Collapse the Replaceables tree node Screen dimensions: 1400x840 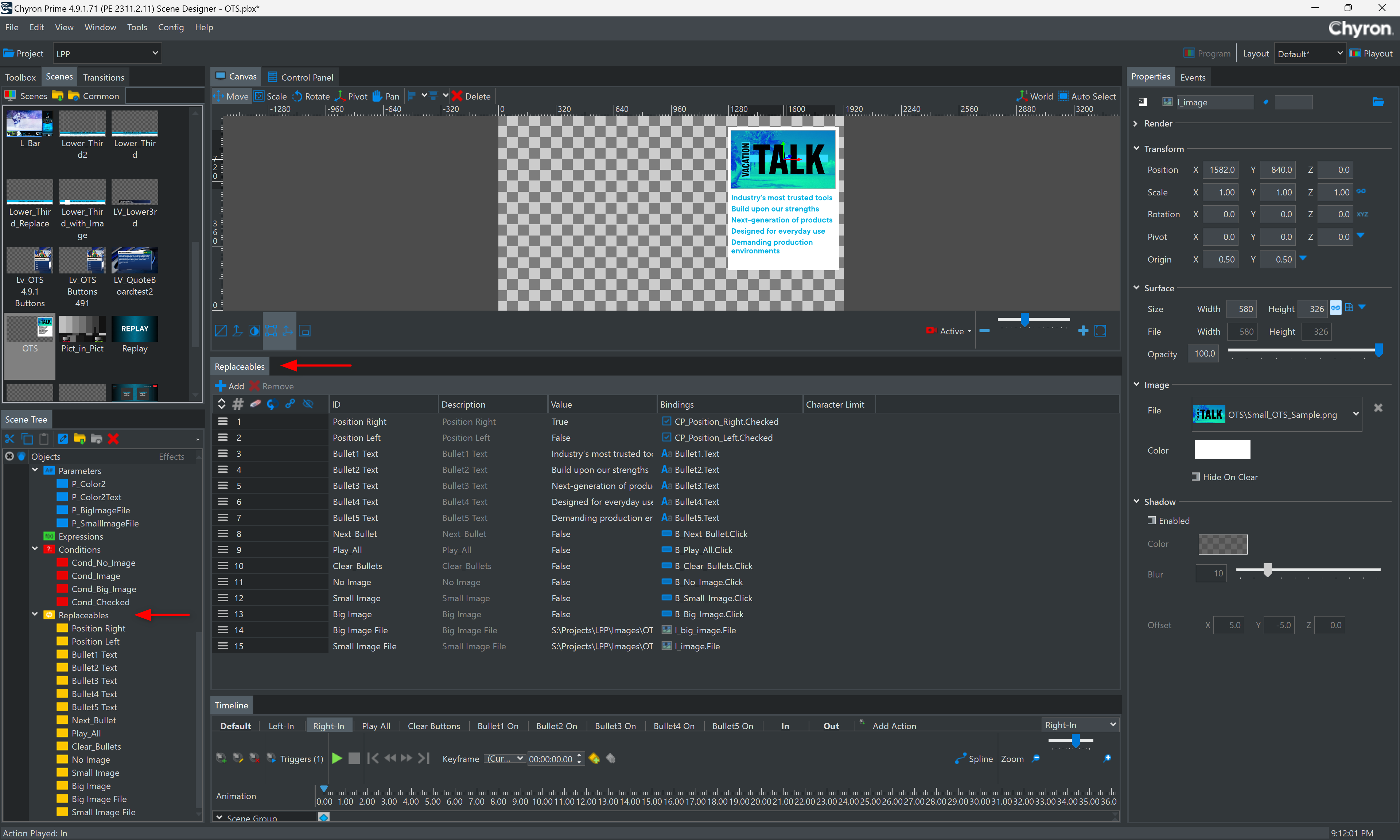[35, 614]
